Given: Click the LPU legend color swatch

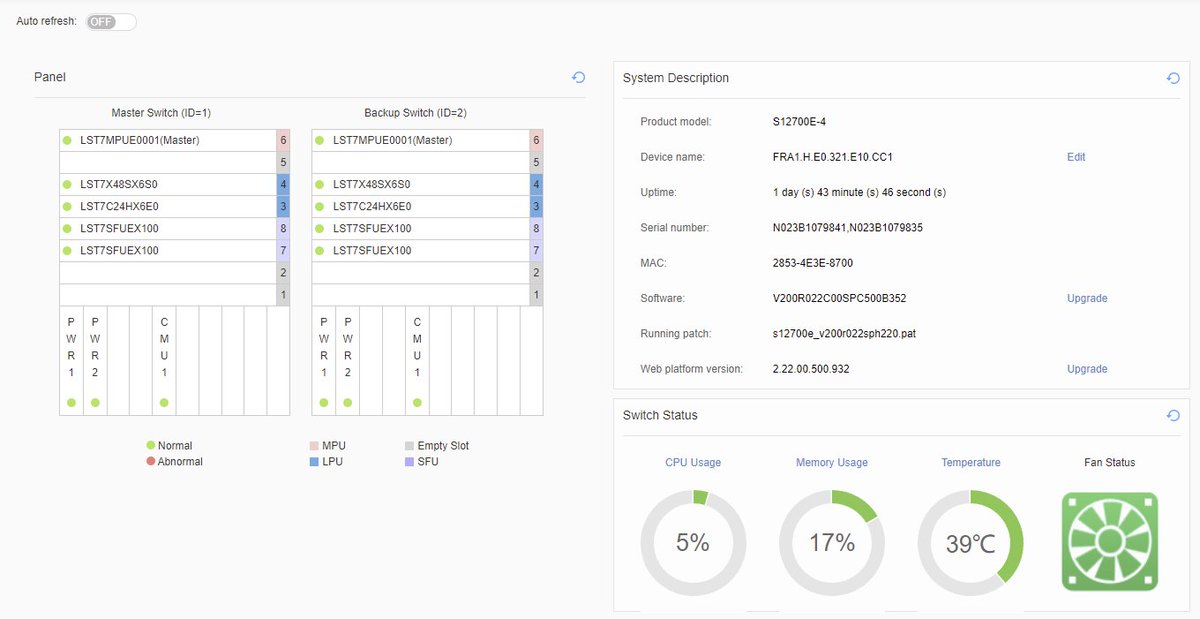Looking at the screenshot, I should tap(314, 462).
